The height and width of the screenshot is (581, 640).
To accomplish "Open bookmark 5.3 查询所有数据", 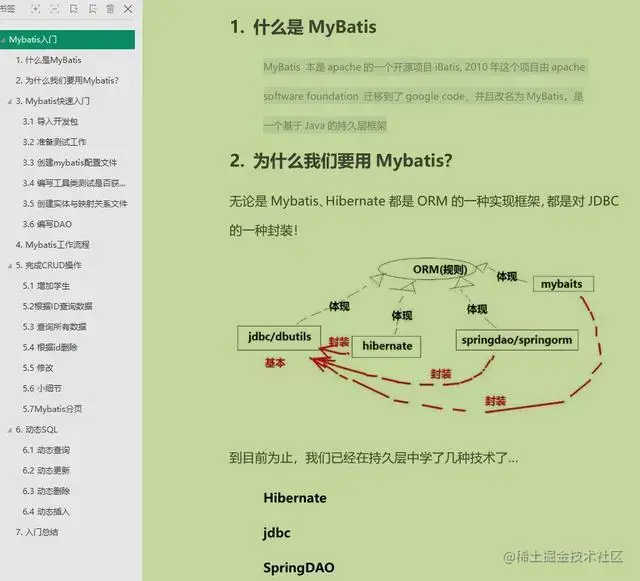I will (54, 327).
